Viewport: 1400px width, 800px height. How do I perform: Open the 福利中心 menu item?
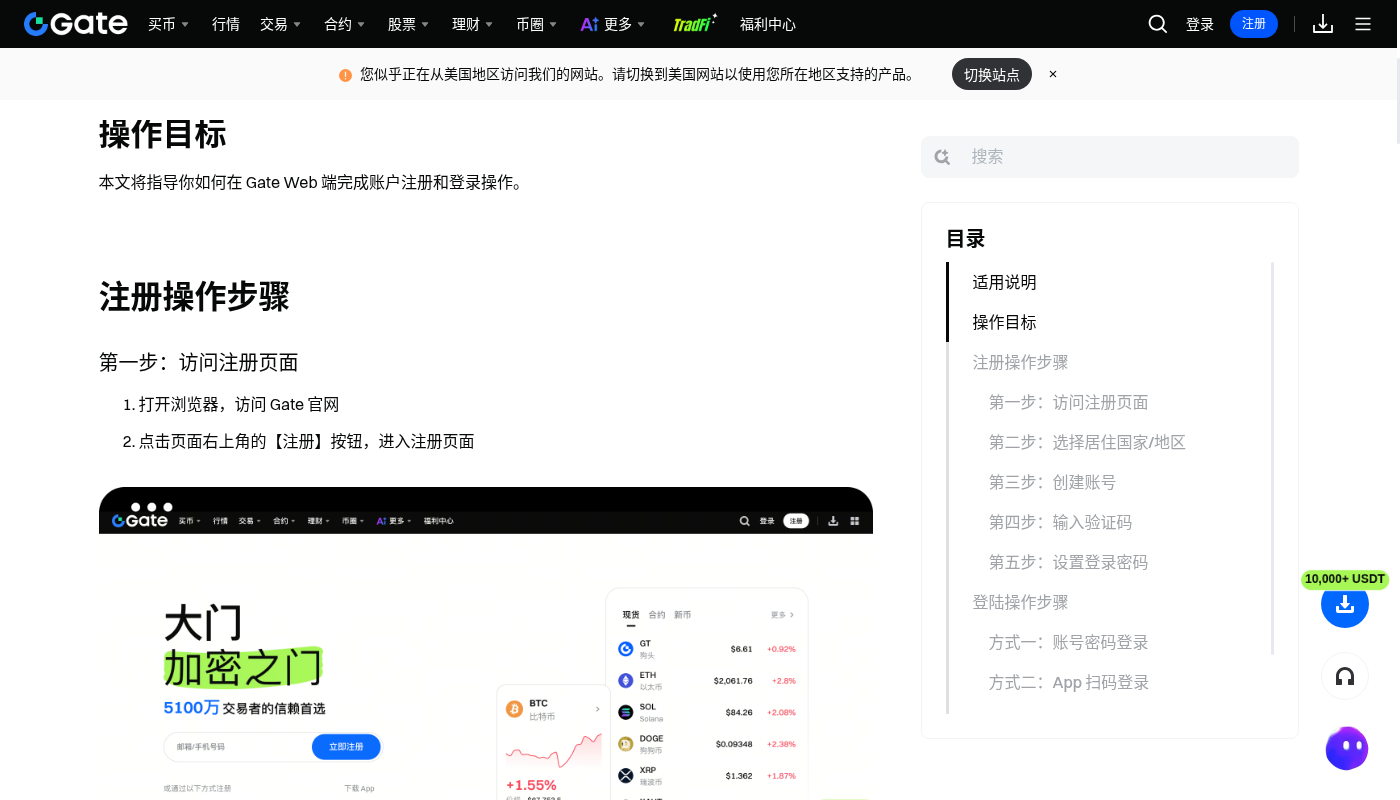pos(768,24)
